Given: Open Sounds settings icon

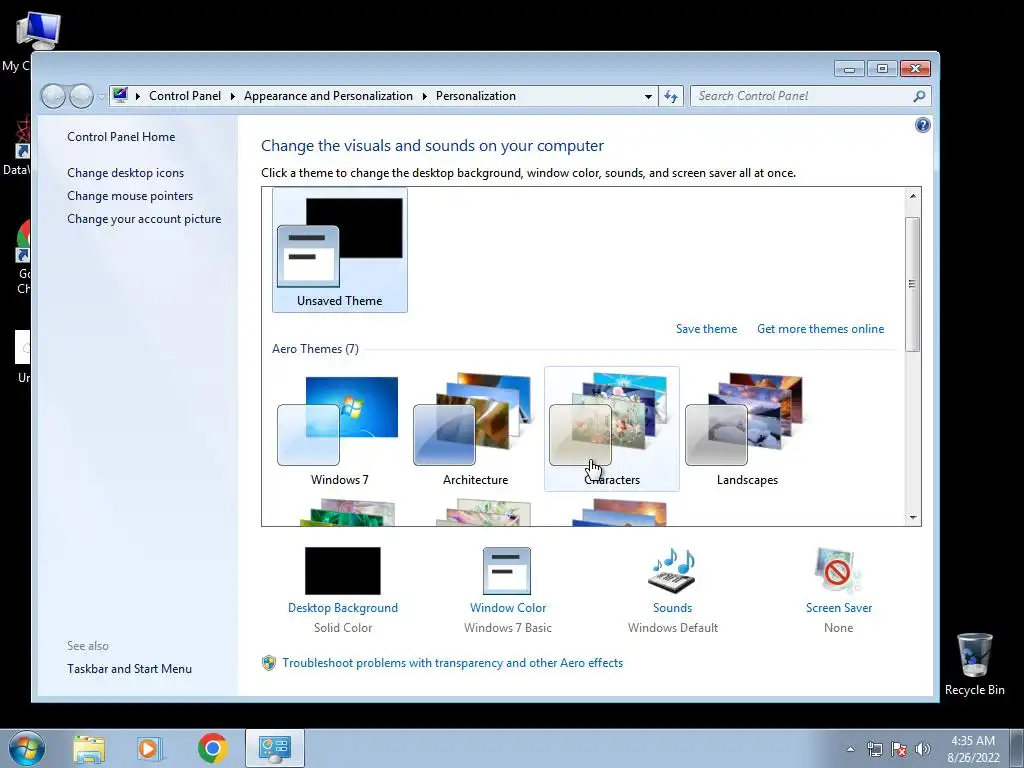Looking at the screenshot, I should [672, 571].
